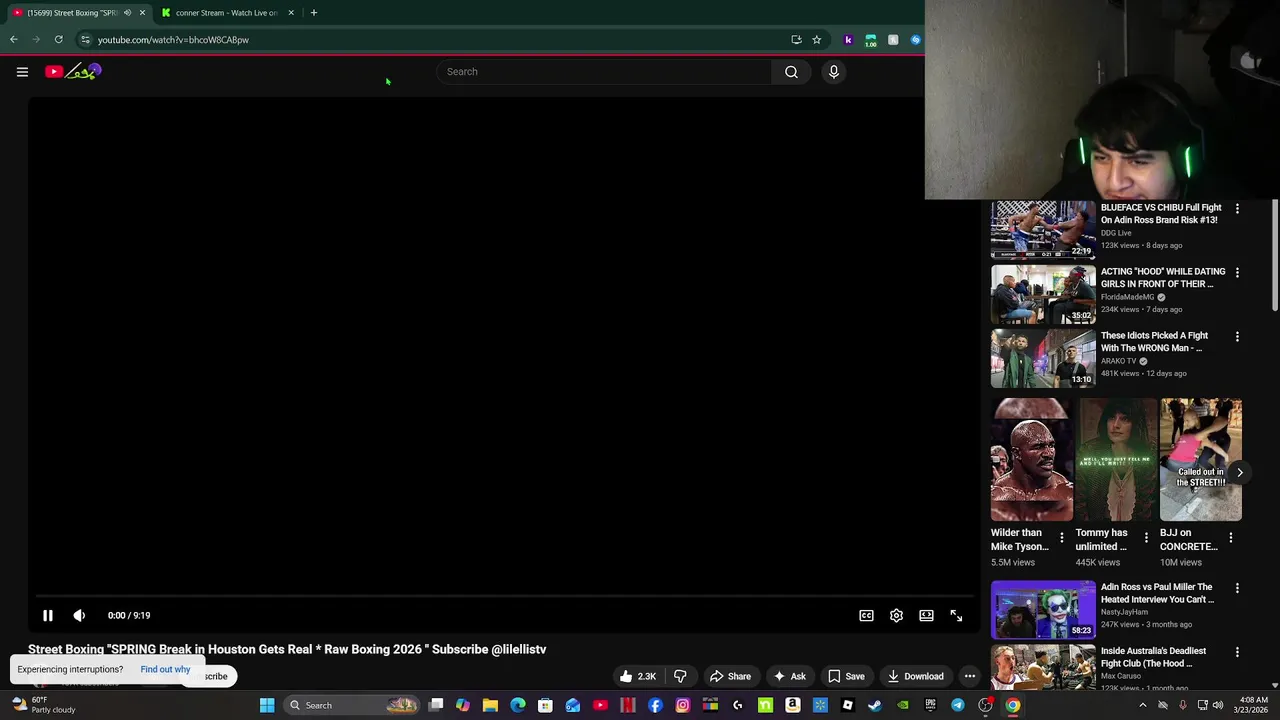Open options for BJJ on CONCRETE short

[x=1231, y=538]
